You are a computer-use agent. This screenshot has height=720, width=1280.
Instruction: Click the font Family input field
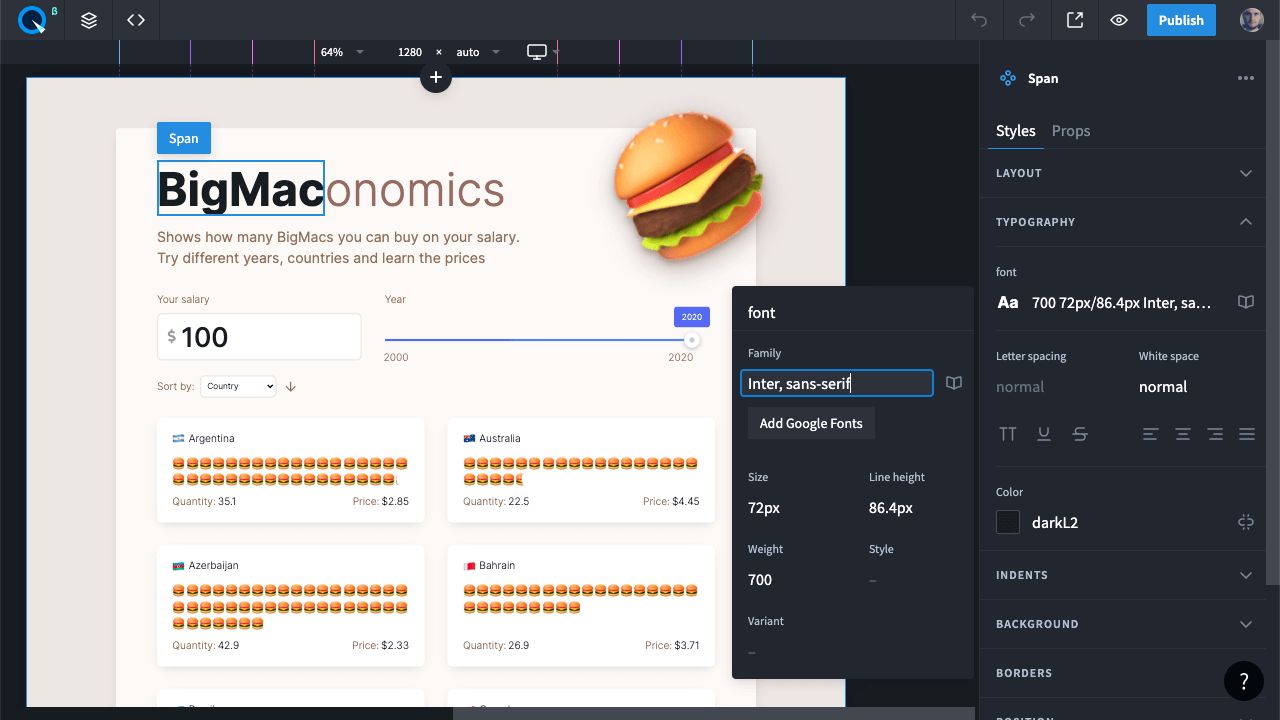[837, 383]
